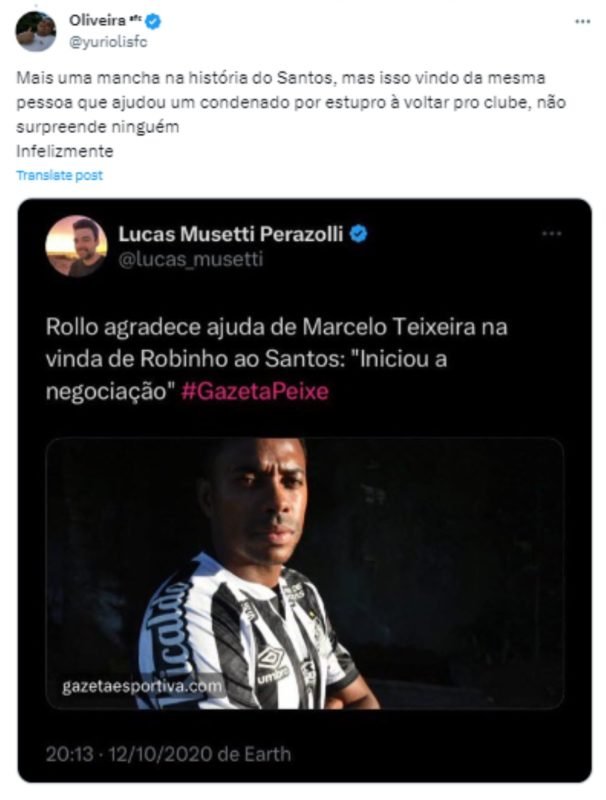The image size is (606, 800).
Task: Open the Robinho article preview image
Action: (x=305, y=573)
